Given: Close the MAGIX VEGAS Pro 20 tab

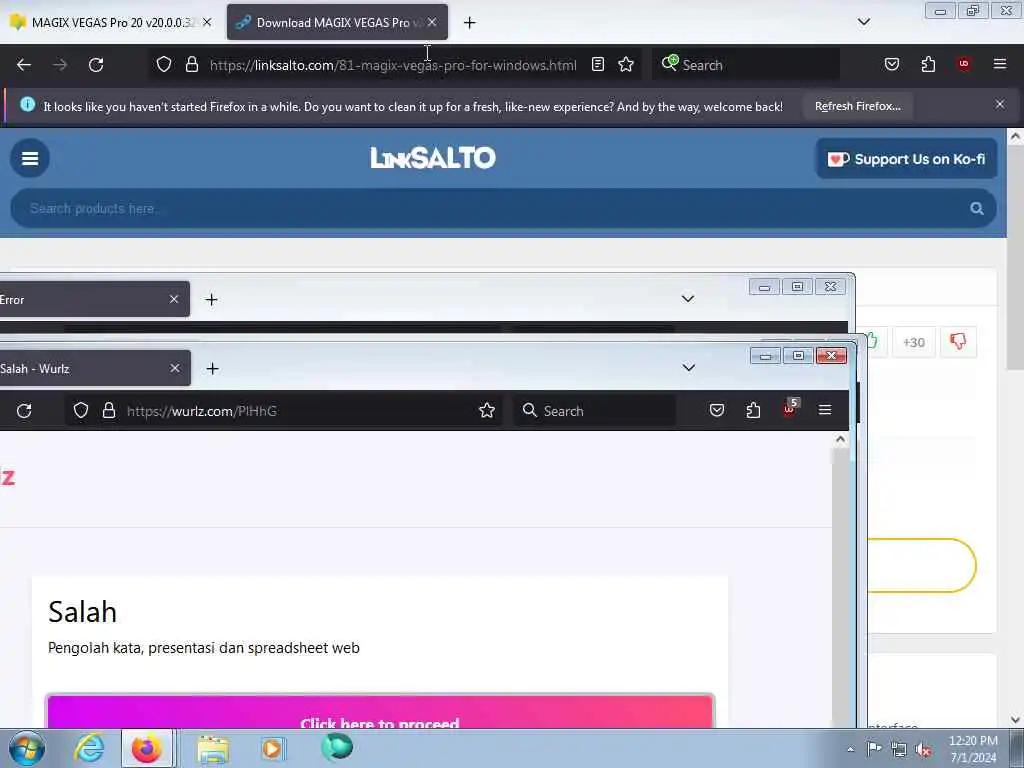Looking at the screenshot, I should pos(207,22).
